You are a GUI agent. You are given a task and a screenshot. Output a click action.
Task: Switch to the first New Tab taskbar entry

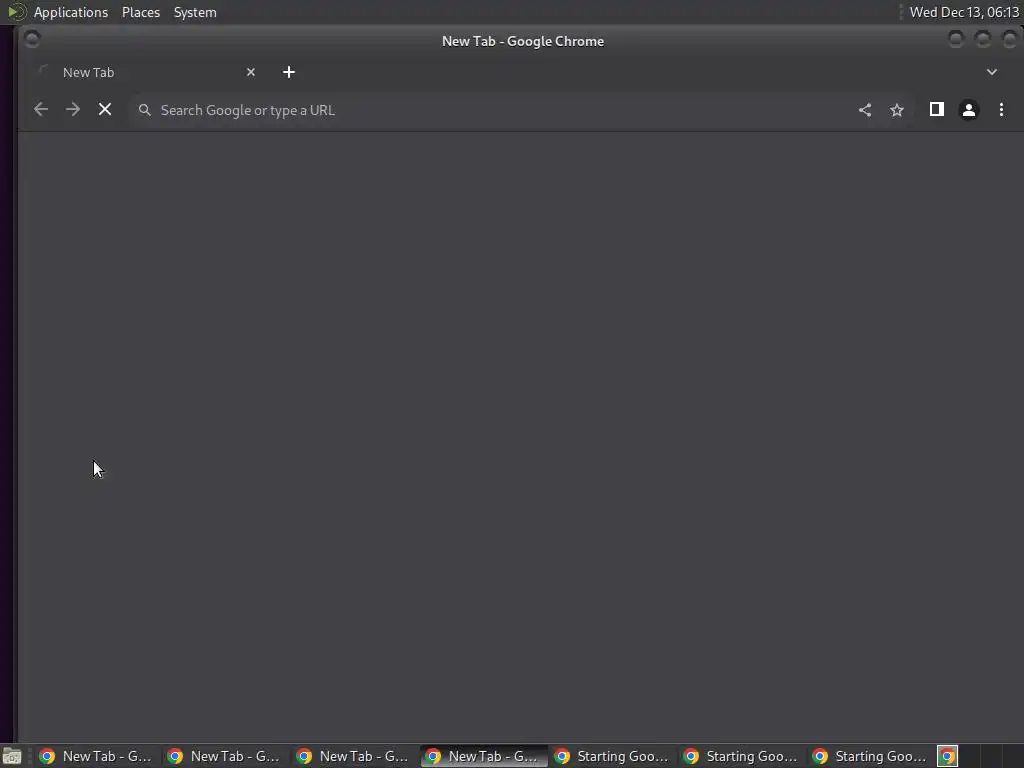click(96, 756)
